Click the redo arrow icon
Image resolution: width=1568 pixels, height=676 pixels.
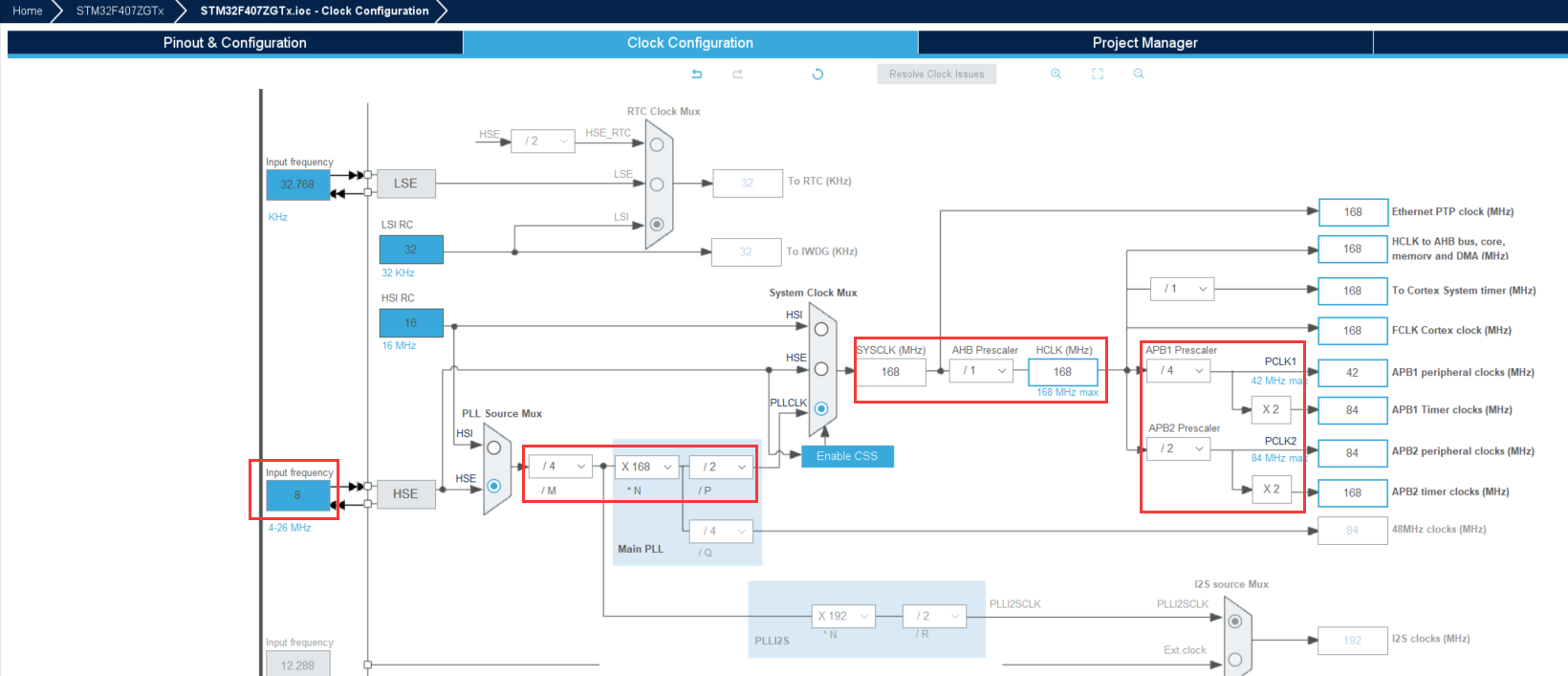pyautogui.click(x=737, y=74)
